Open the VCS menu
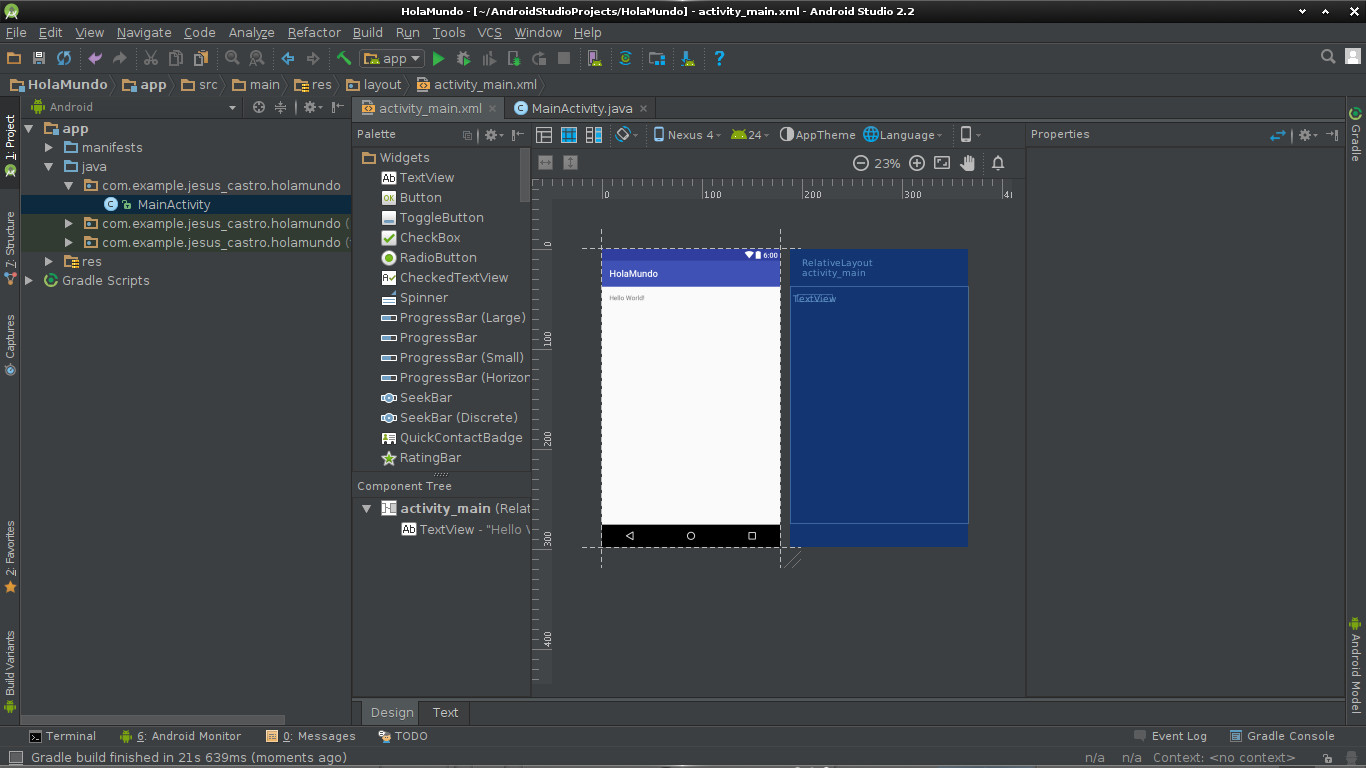This screenshot has width=1366, height=768. point(489,32)
